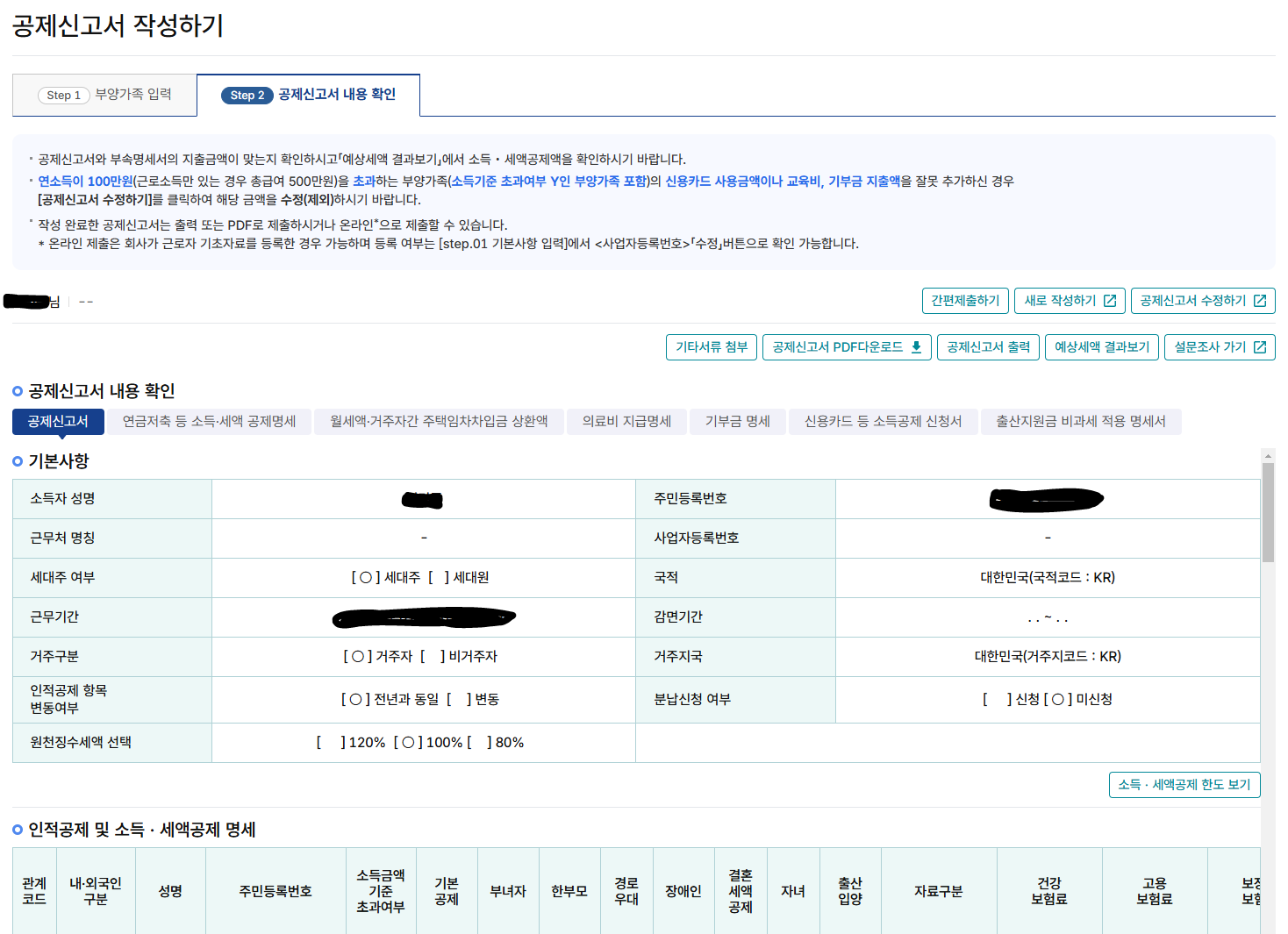Viewport: 1288px width, 934px height.
Task: Click external-link icon on 새로 작성하기 button
Action: (1110, 301)
